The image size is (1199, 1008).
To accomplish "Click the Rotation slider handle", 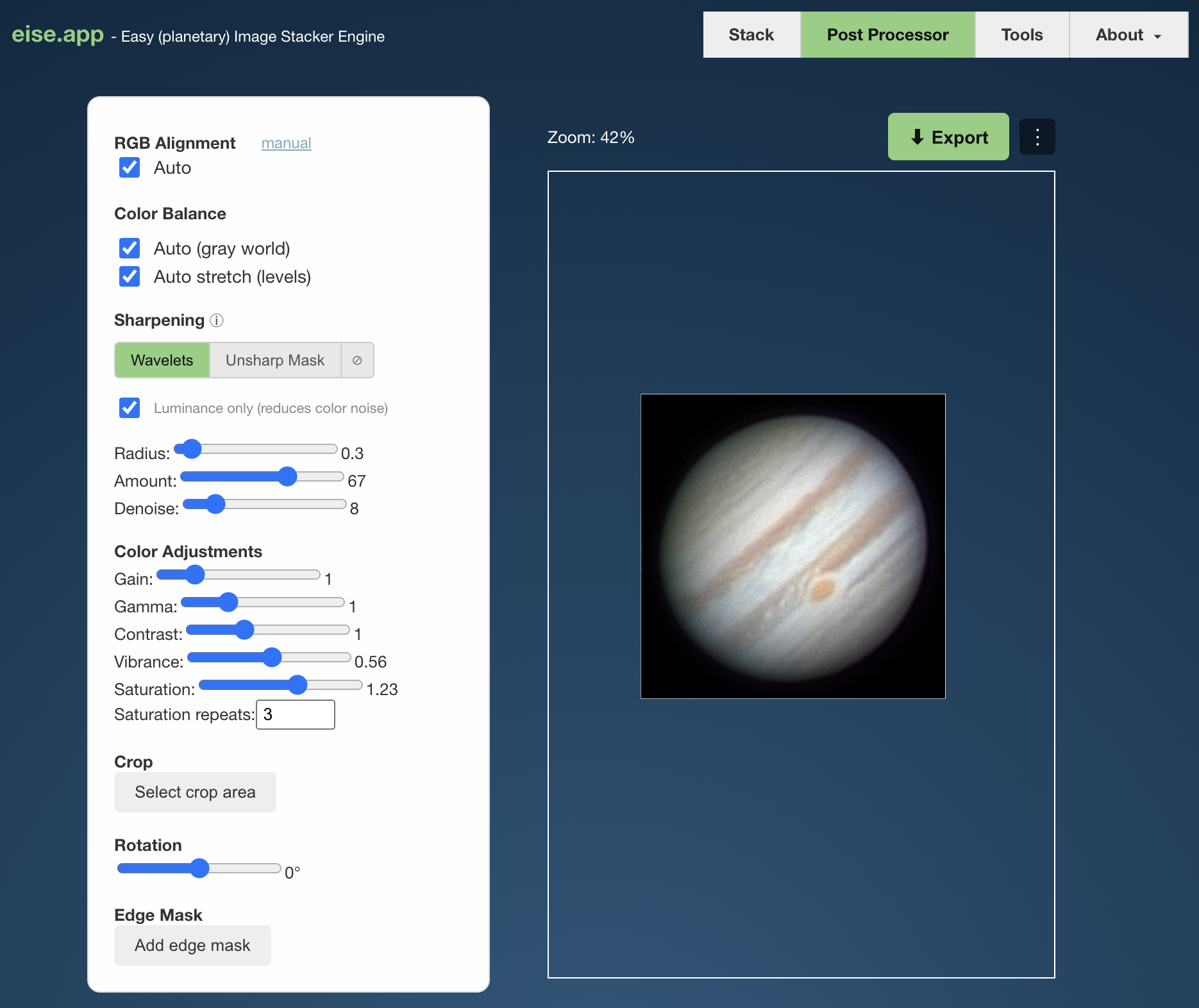I will pyautogui.click(x=200, y=868).
